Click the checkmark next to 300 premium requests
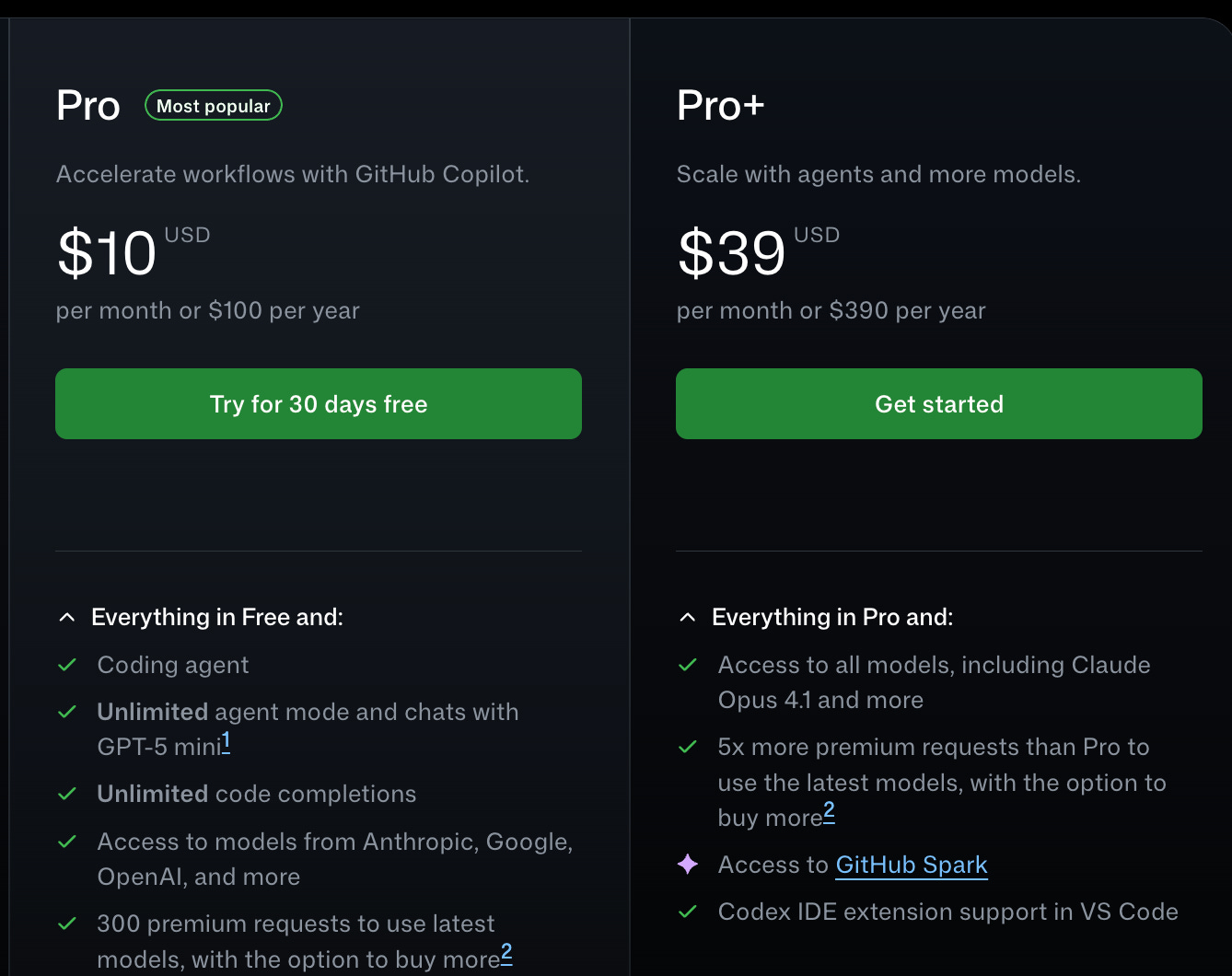Screen dimensions: 1232x976 67,924
